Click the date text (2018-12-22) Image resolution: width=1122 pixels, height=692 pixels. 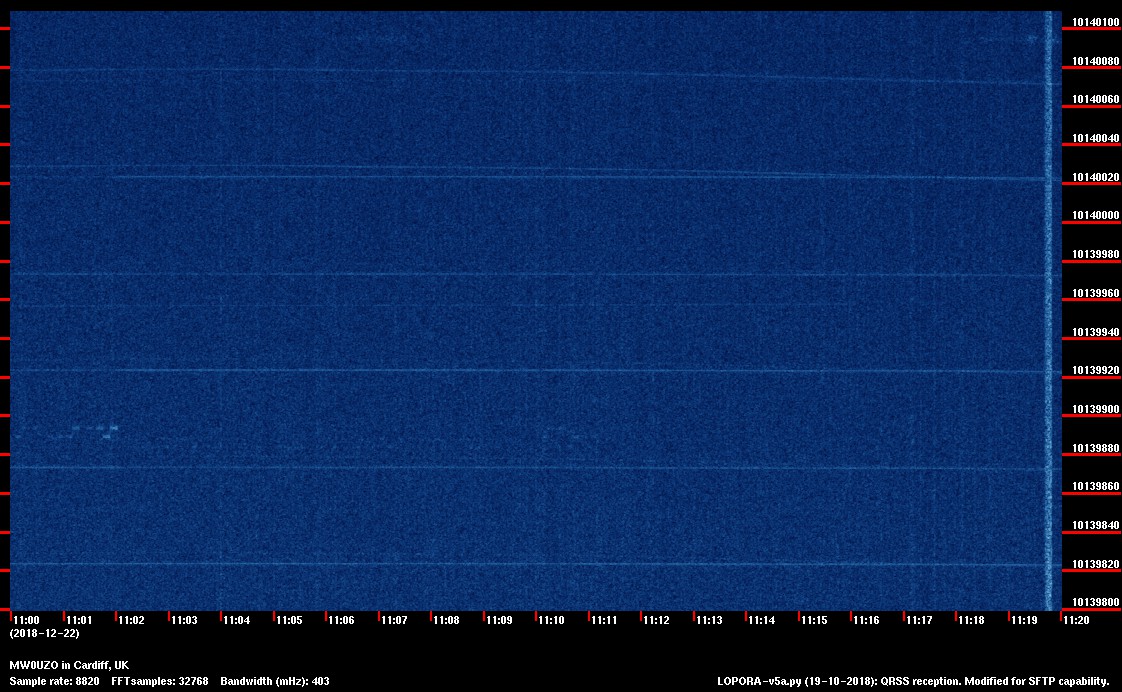tap(44, 633)
